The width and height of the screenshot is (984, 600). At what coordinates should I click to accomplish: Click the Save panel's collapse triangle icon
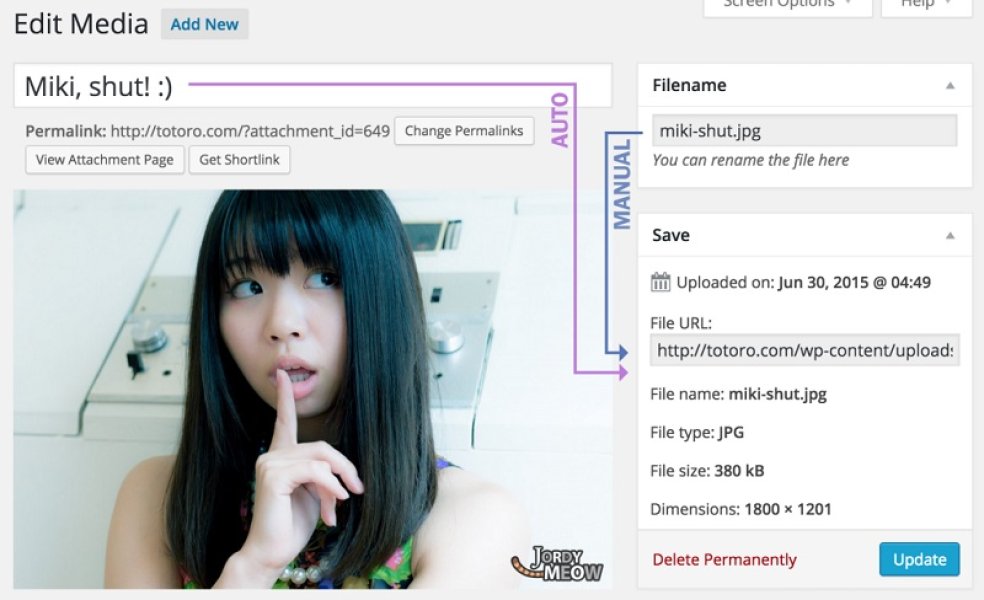tap(951, 235)
